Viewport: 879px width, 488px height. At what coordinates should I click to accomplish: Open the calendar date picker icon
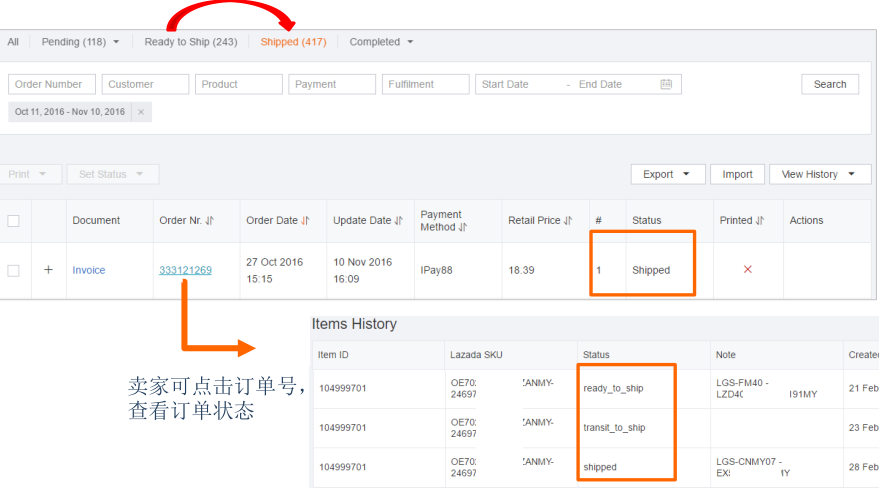point(666,84)
